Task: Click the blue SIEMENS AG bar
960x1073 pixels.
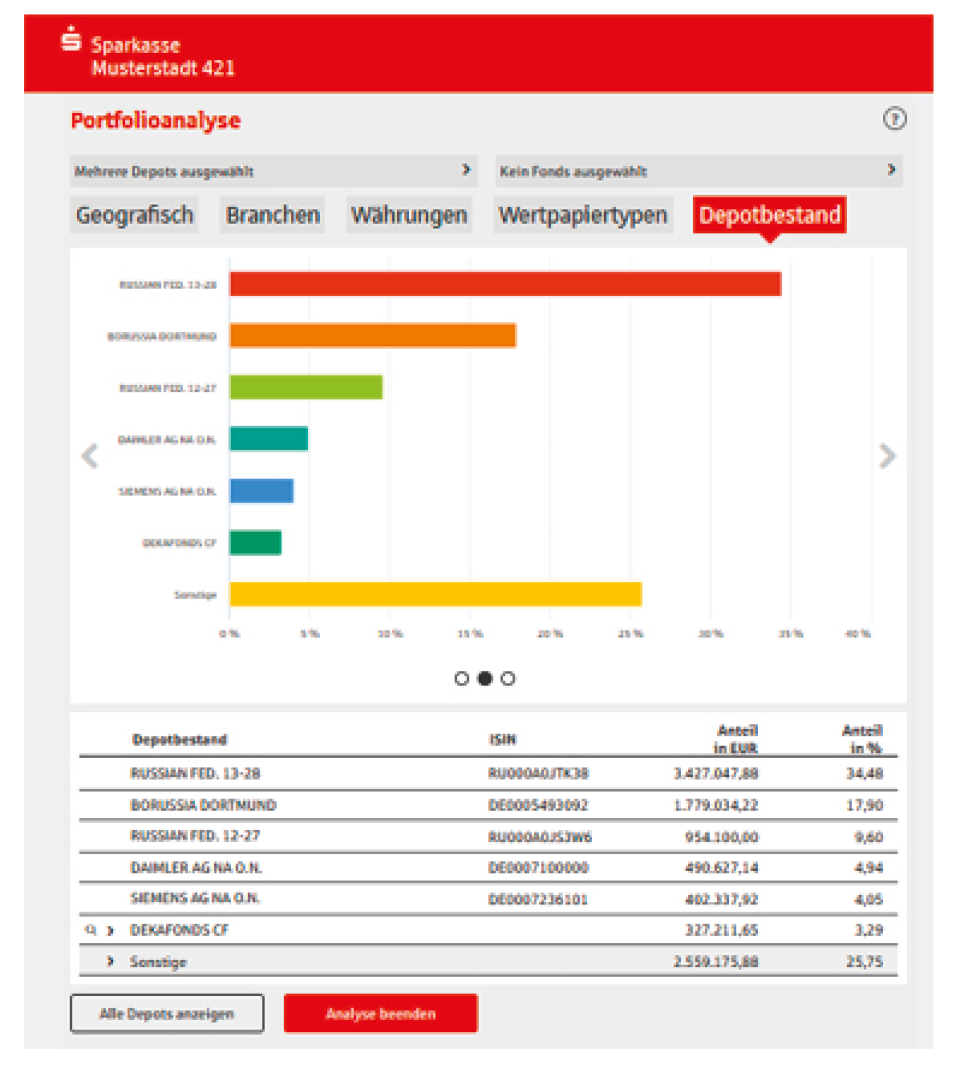Action: 261,491
